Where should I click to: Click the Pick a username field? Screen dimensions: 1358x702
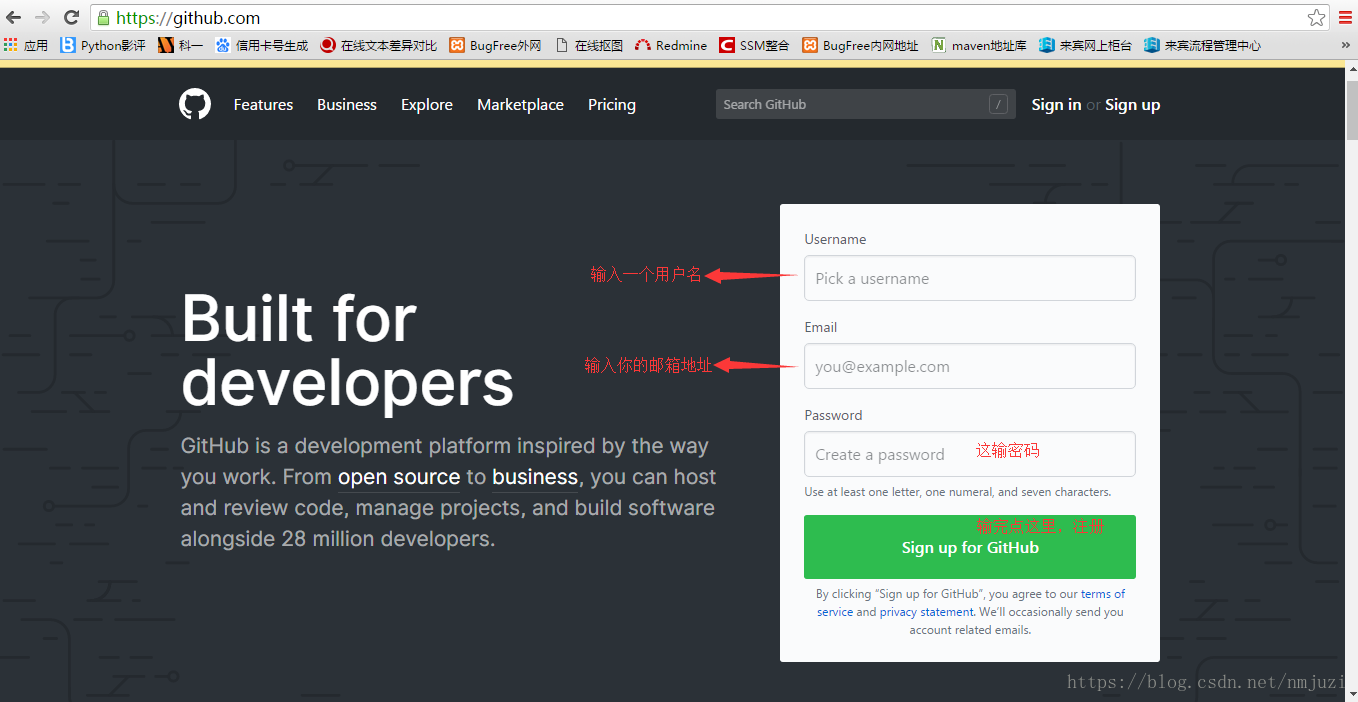click(970, 278)
